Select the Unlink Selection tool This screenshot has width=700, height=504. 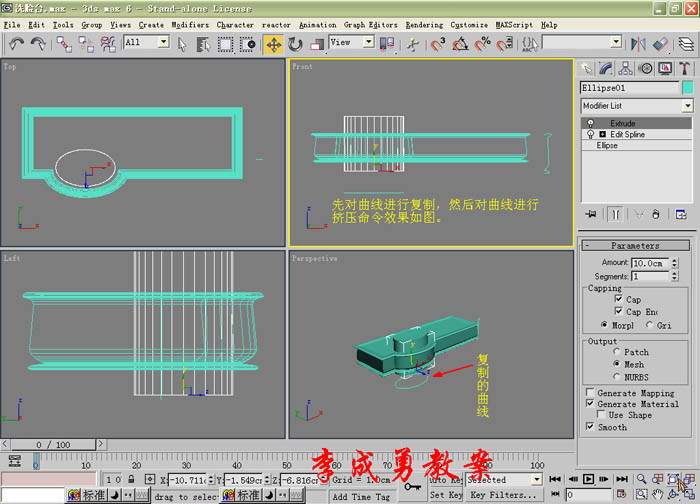coord(86,44)
